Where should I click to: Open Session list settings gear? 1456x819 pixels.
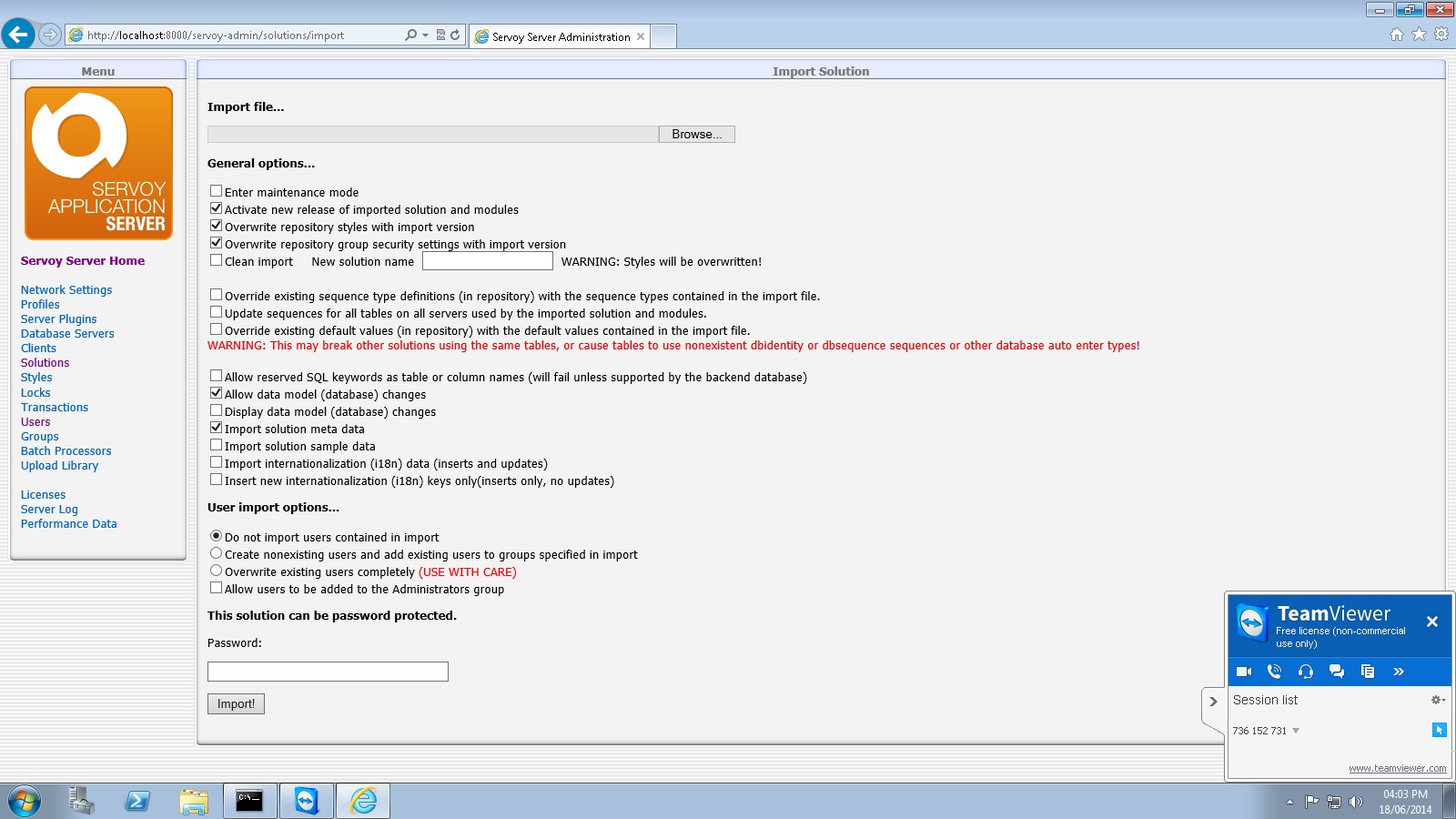tap(1438, 700)
